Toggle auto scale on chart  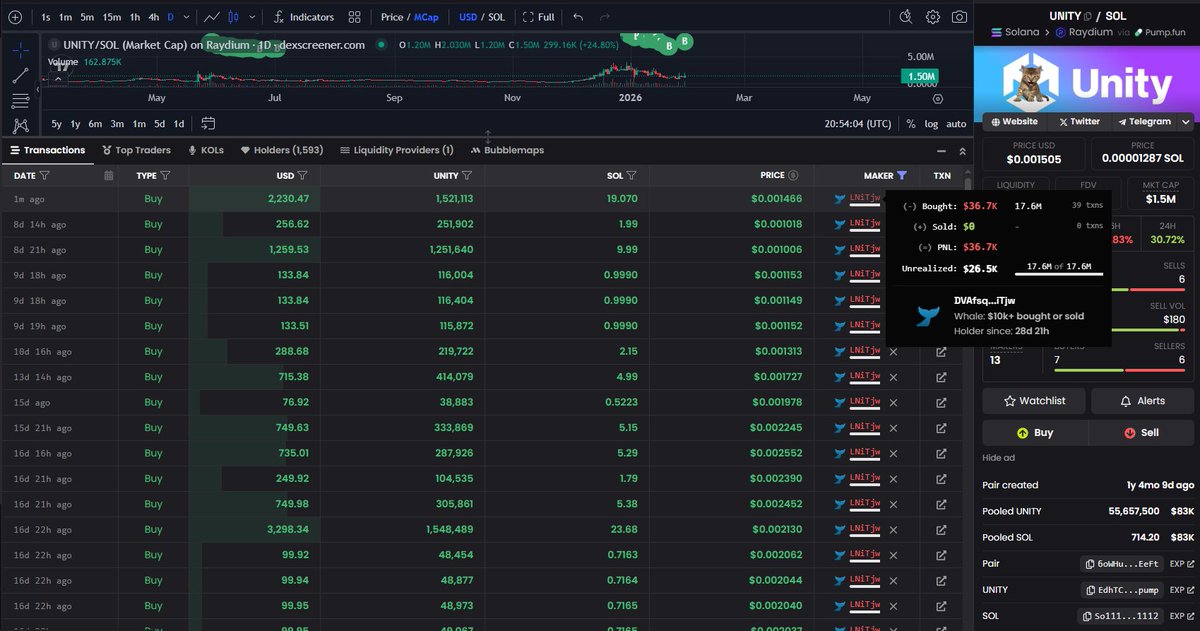tap(956, 124)
